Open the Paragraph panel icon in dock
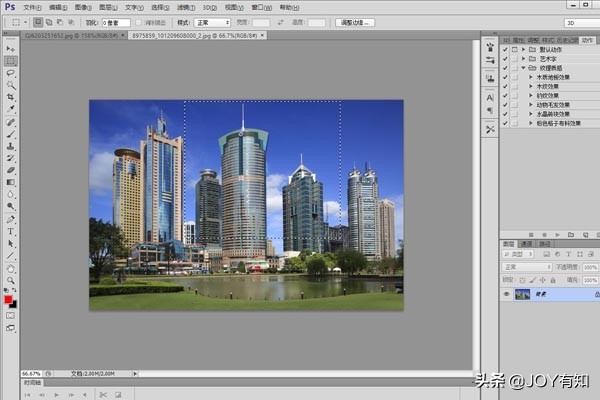This screenshot has width=600, height=400. (490, 111)
